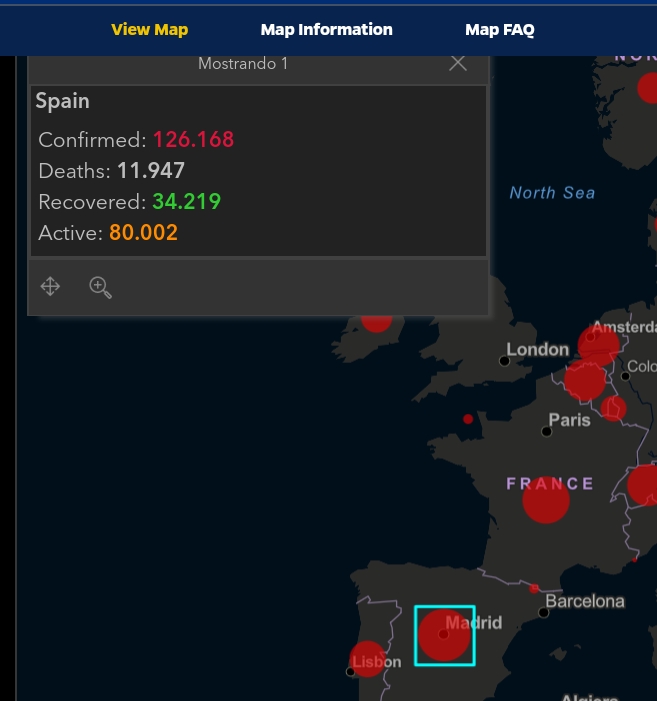The width and height of the screenshot is (657, 701).
Task: Open the Map FAQ tab
Action: click(x=499, y=29)
